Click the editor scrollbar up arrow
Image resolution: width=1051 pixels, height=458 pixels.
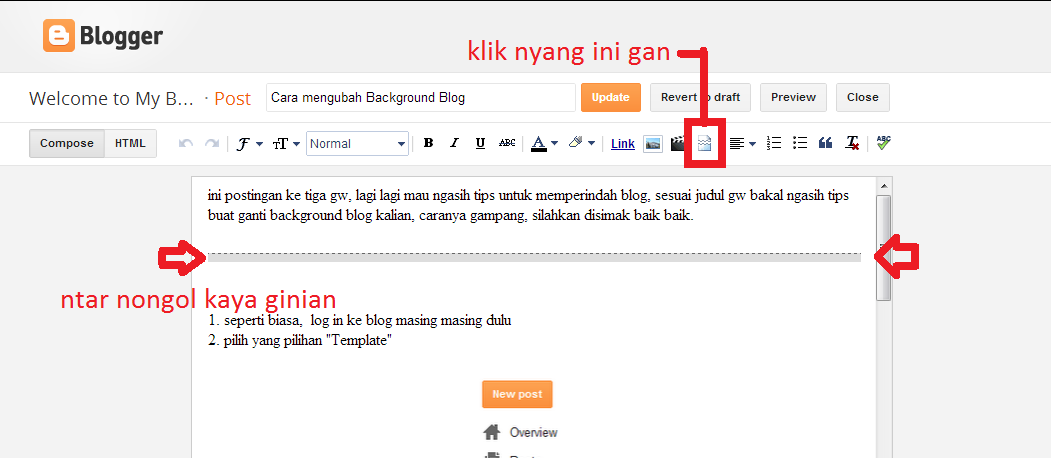tap(883, 186)
